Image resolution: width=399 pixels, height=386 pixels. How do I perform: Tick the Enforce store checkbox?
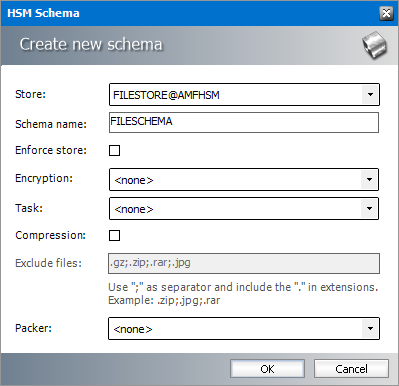pos(114,150)
